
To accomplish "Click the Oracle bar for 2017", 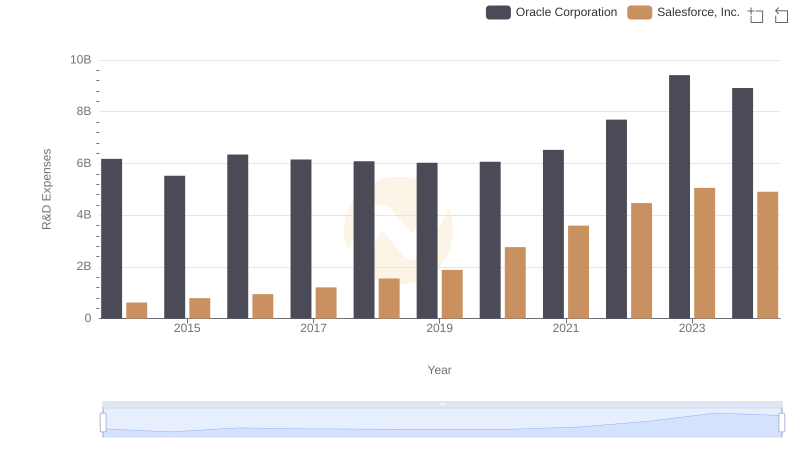I will pyautogui.click(x=301, y=239).
